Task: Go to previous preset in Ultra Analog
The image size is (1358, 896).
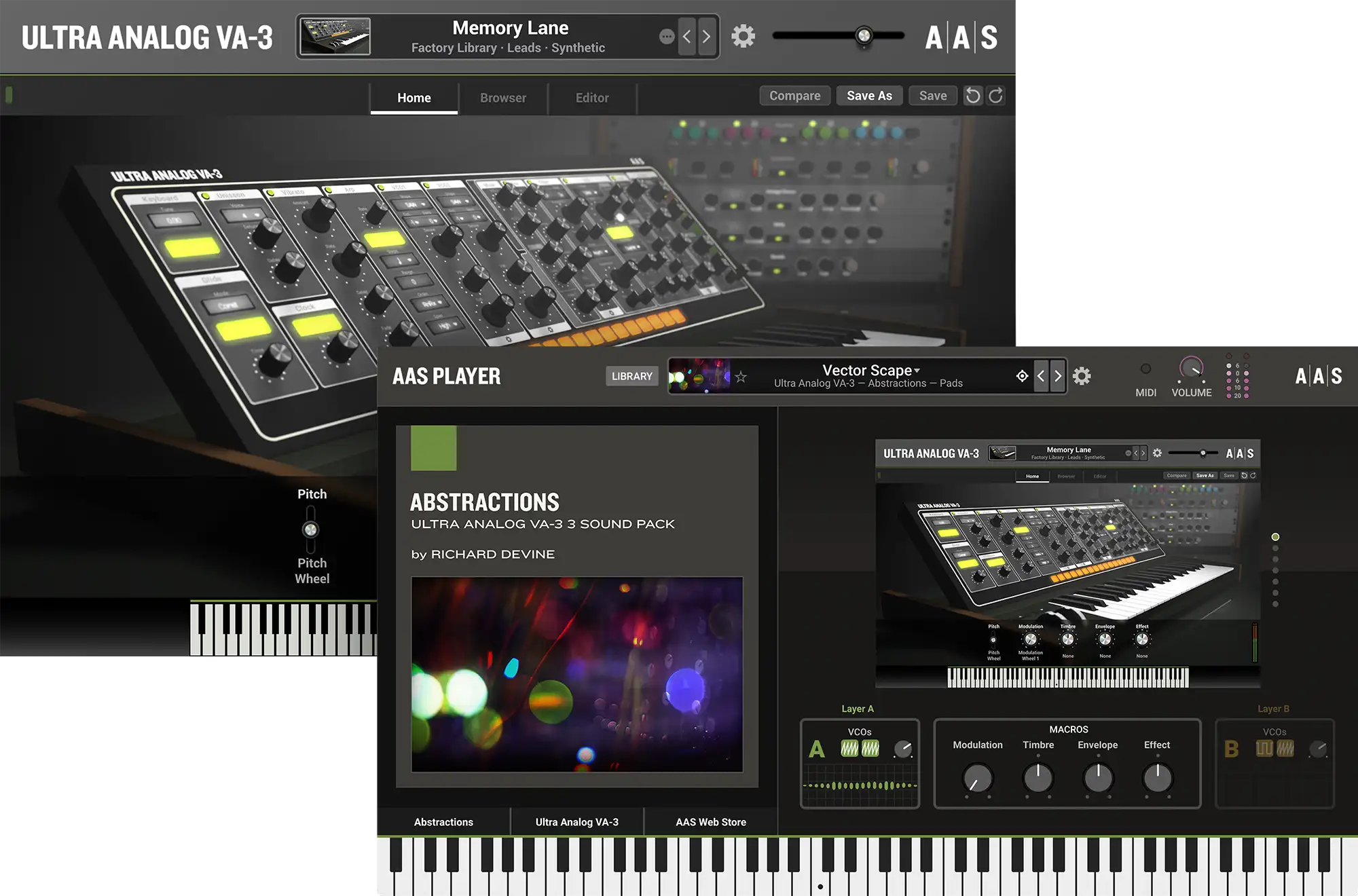Action: (686, 36)
